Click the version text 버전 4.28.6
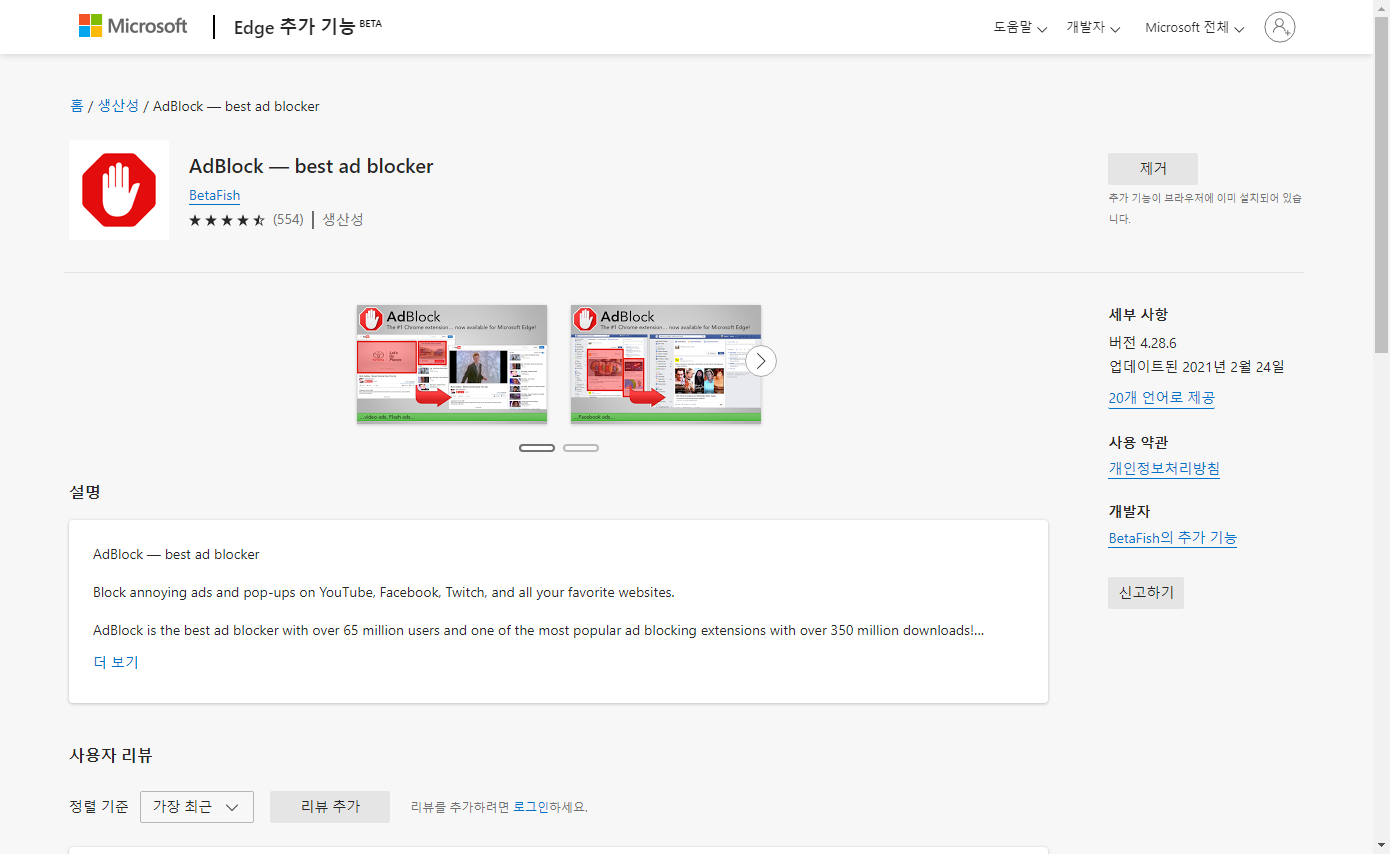Screen dimensions: 1390x854 coord(1143,342)
